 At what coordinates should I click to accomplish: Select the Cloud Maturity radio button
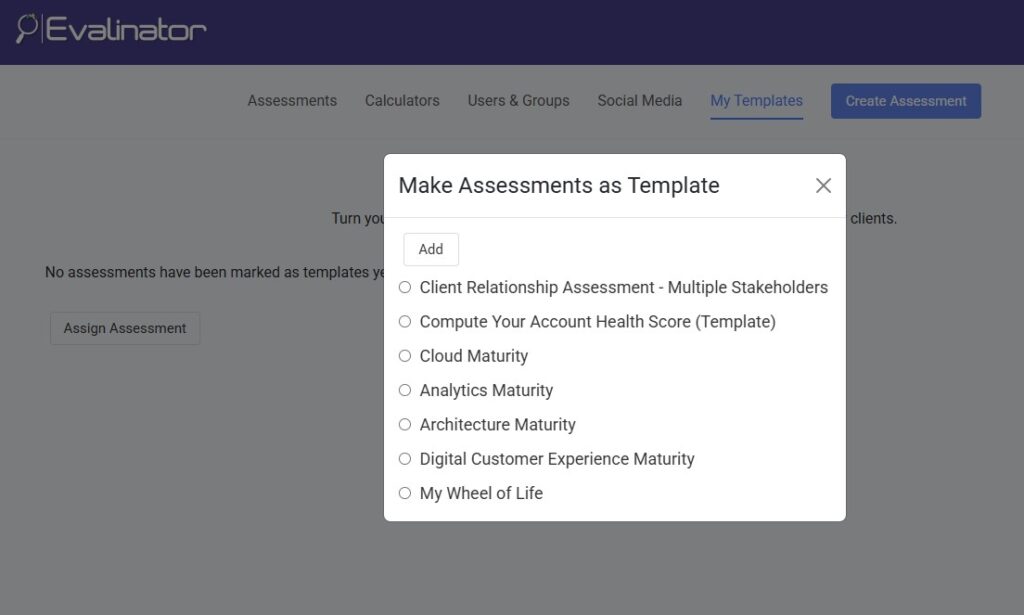(x=405, y=356)
